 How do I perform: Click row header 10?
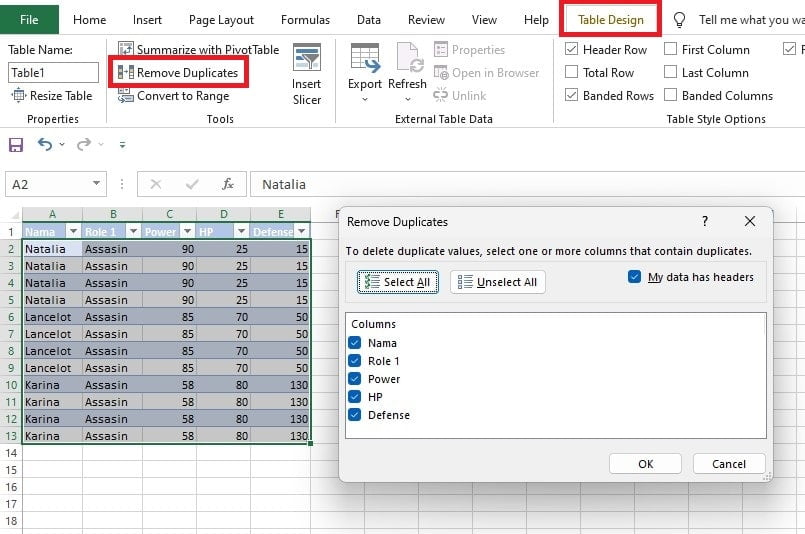click(11, 385)
